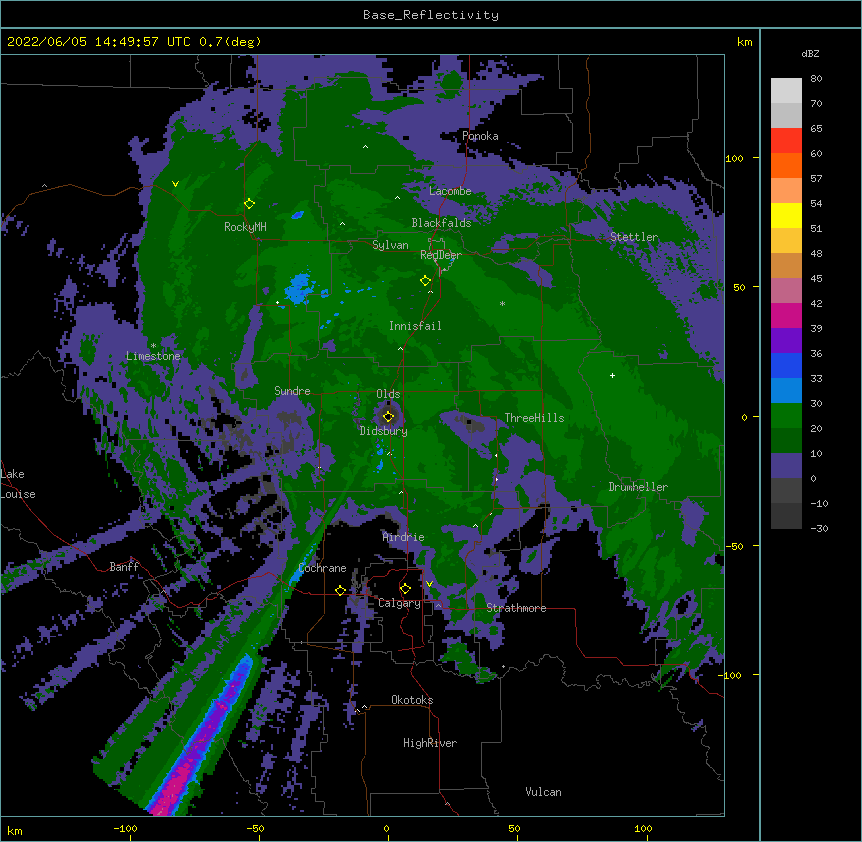Viewport: 862px width, 842px height.
Task: Click the yellow V marker northeast of Calgary
Action: coord(429,584)
